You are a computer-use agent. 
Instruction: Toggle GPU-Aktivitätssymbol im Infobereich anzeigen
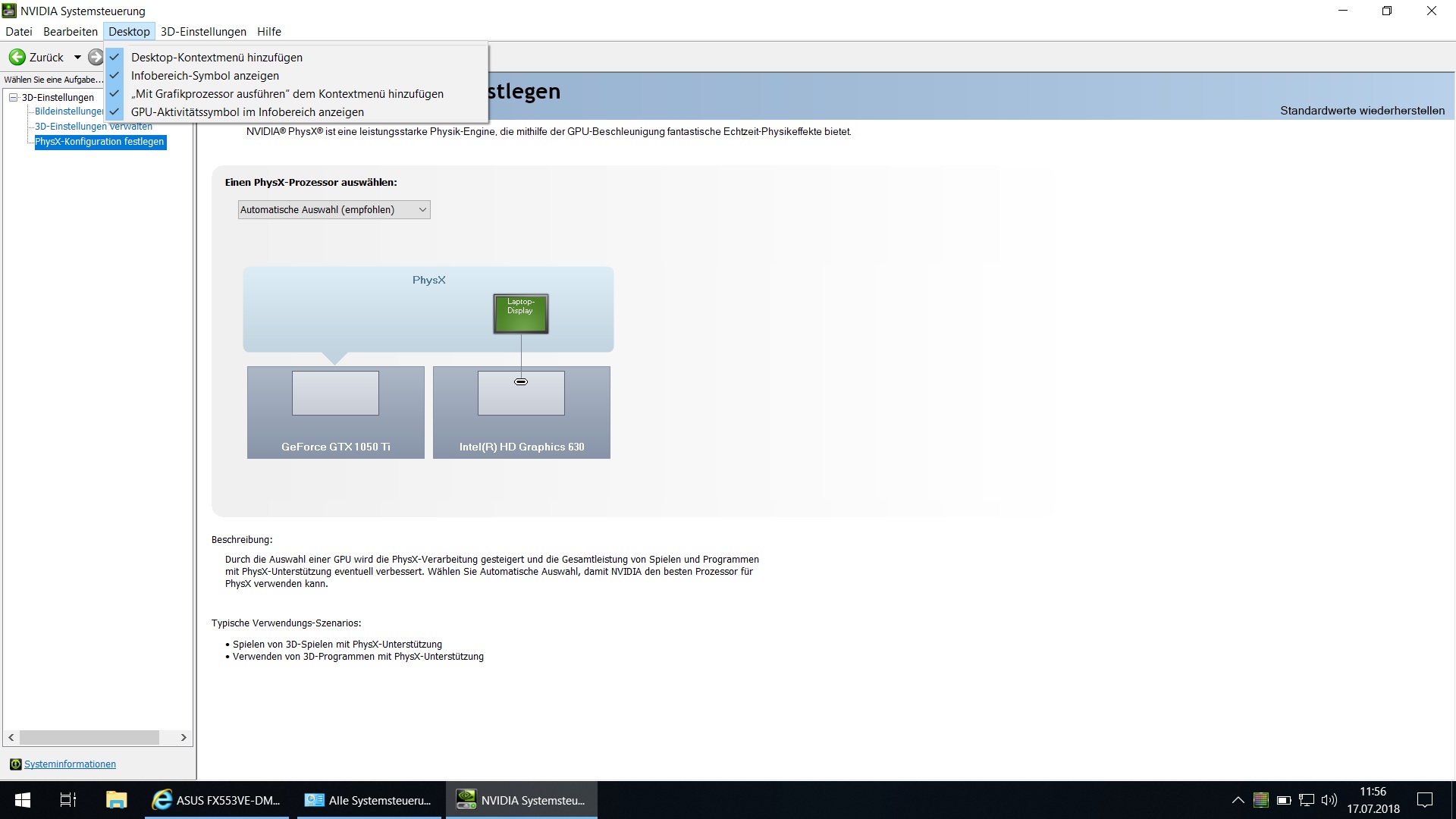click(247, 112)
